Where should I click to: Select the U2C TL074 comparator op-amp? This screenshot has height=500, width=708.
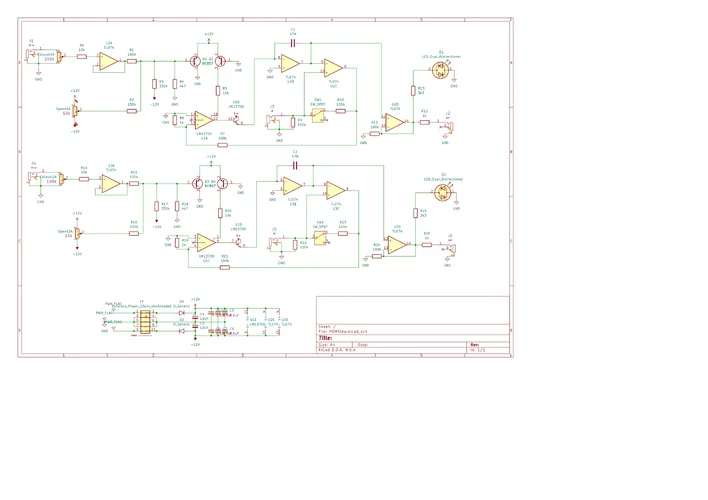[333, 68]
